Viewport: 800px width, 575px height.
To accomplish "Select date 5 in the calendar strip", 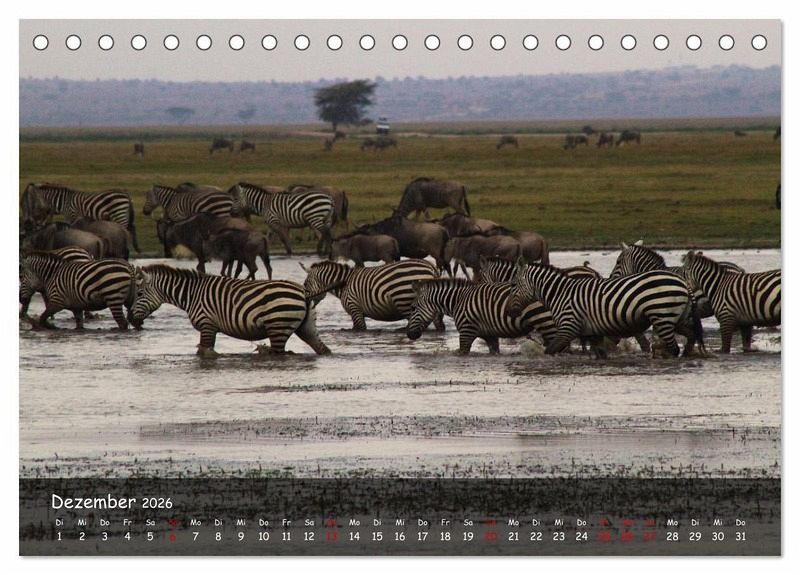I will tap(150, 536).
